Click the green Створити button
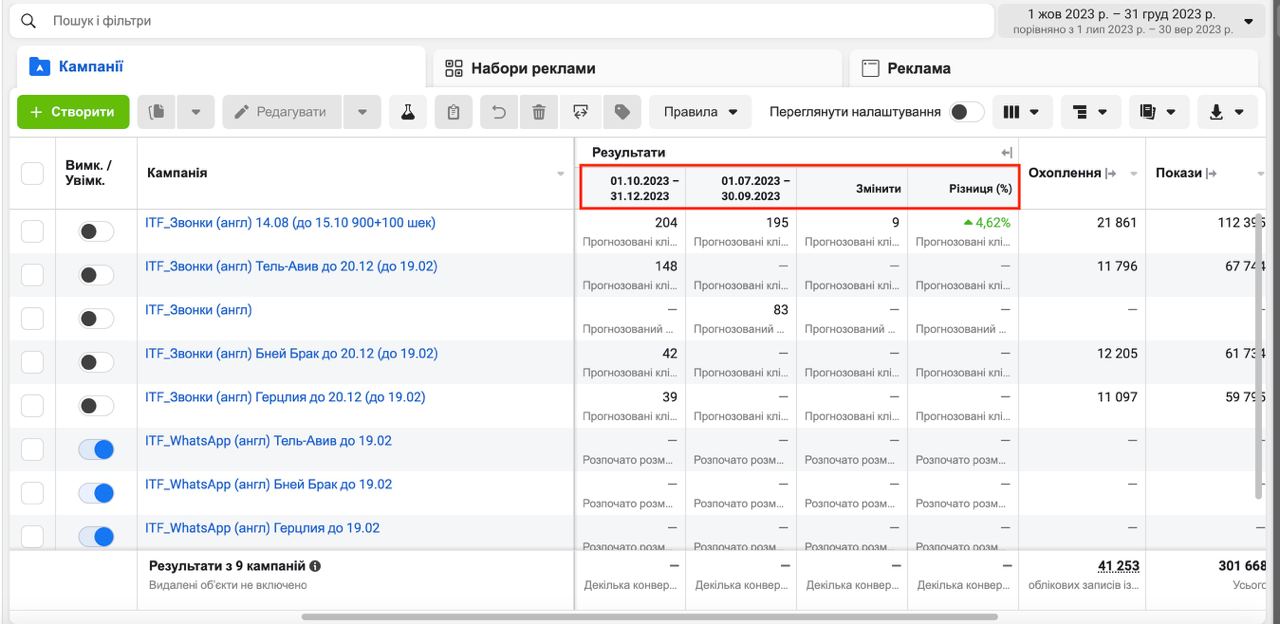The height and width of the screenshot is (624, 1280). point(73,111)
